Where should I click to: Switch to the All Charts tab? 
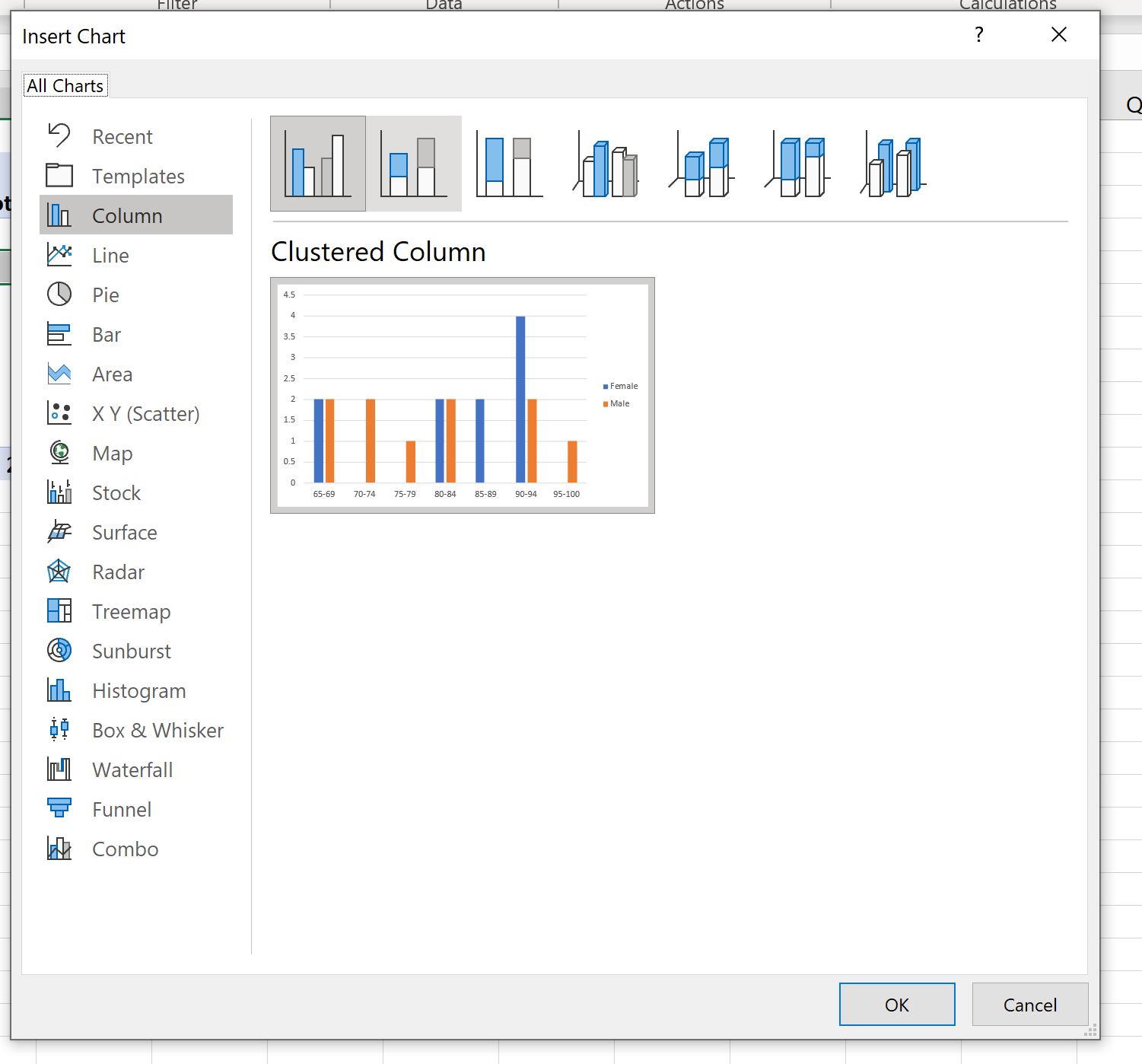65,85
